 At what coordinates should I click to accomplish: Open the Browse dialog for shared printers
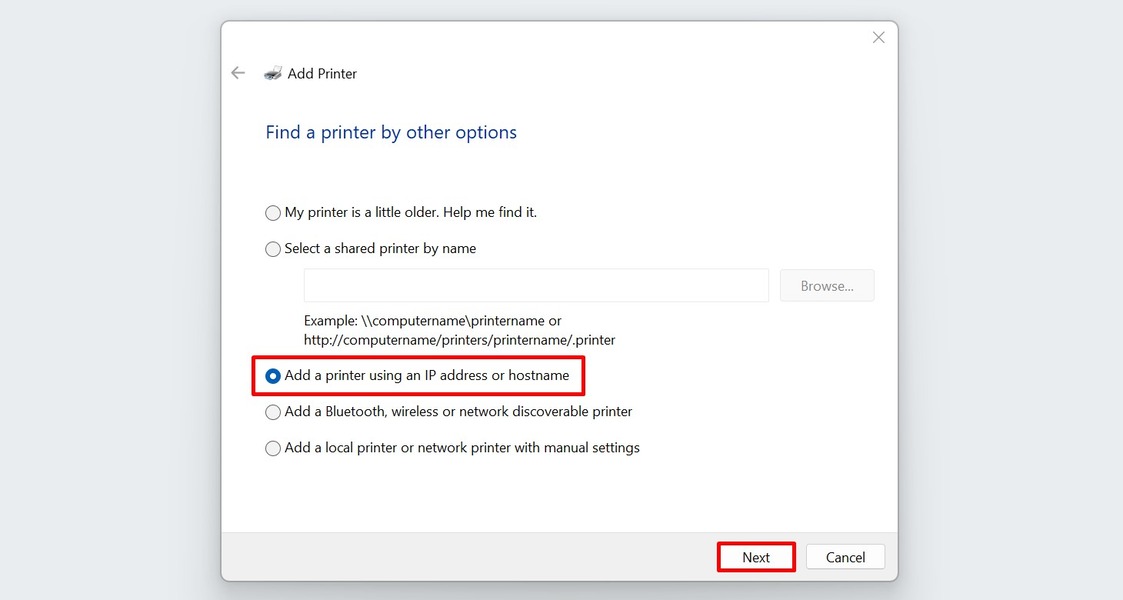827,285
